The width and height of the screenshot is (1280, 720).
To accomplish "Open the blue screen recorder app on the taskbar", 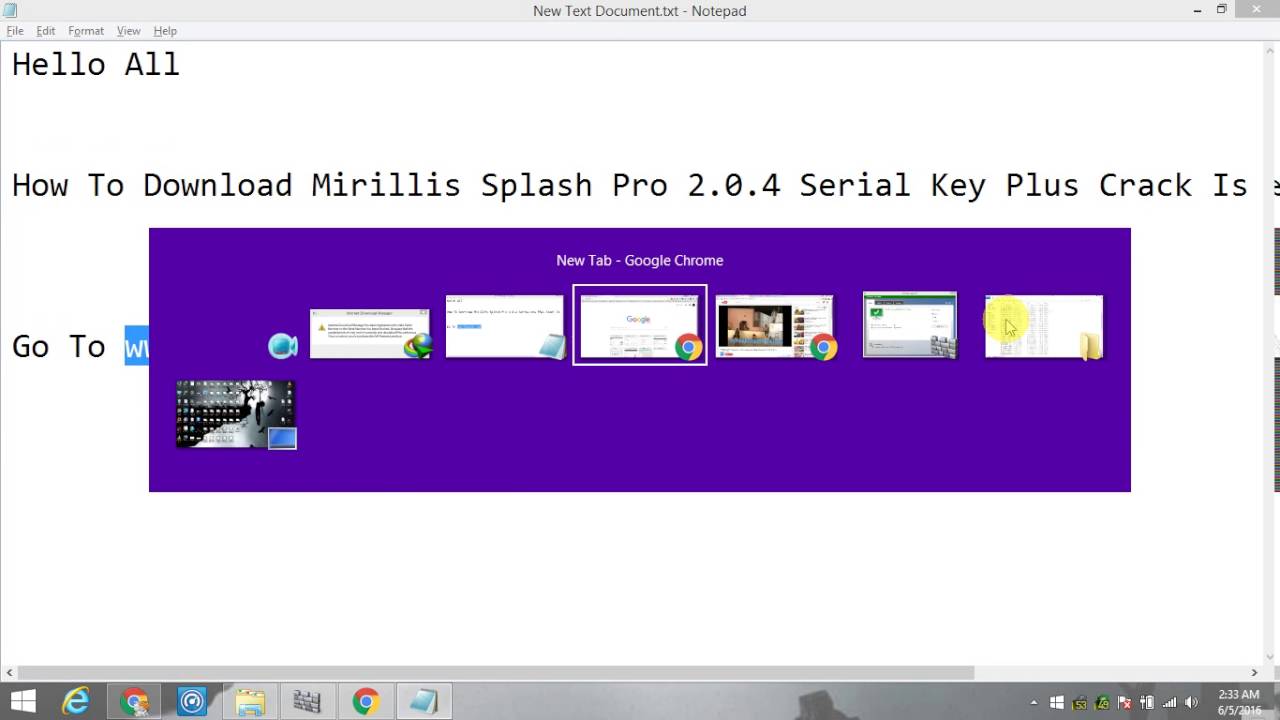I will pyautogui.click(x=193, y=700).
